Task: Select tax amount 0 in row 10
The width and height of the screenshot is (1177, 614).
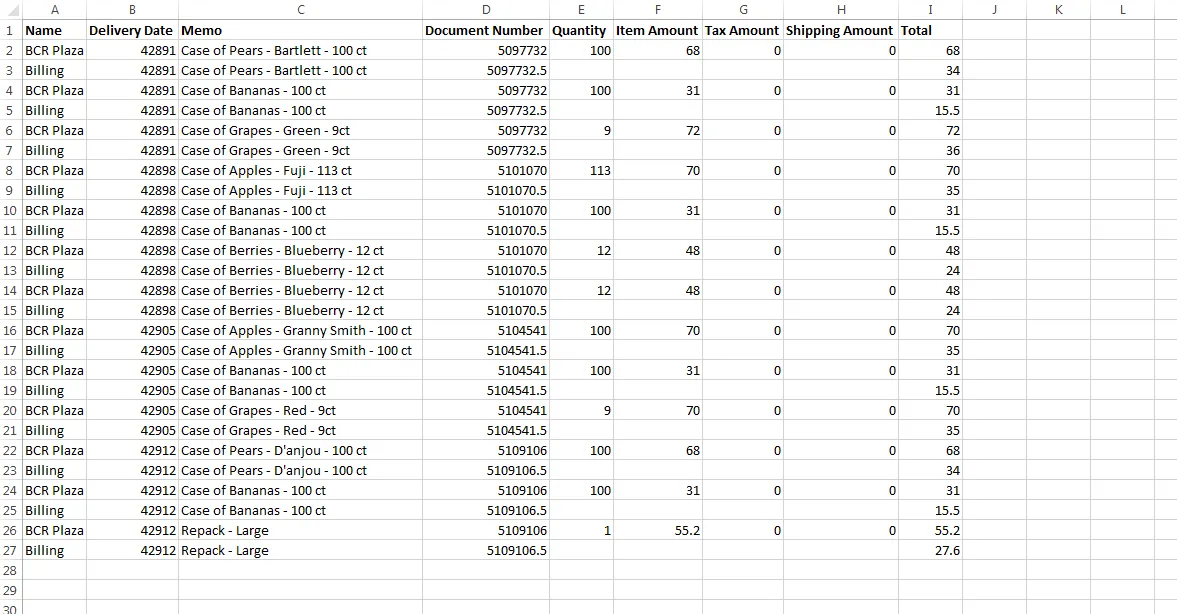Action: click(743, 210)
